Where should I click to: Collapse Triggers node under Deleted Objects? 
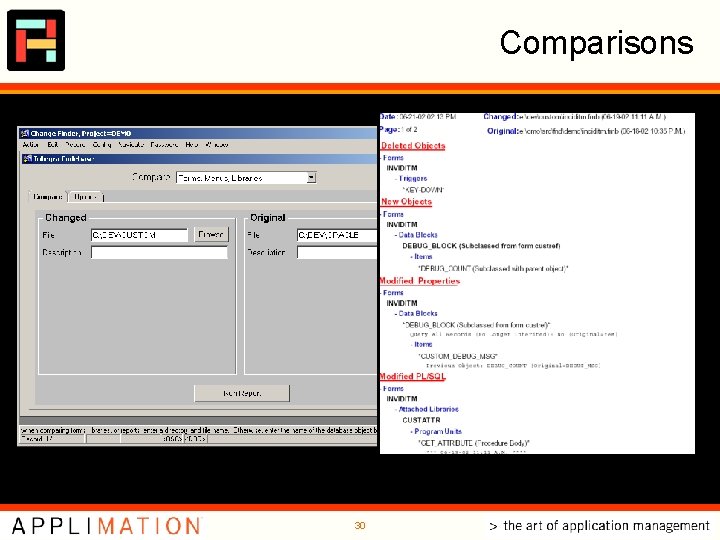[x=411, y=178]
